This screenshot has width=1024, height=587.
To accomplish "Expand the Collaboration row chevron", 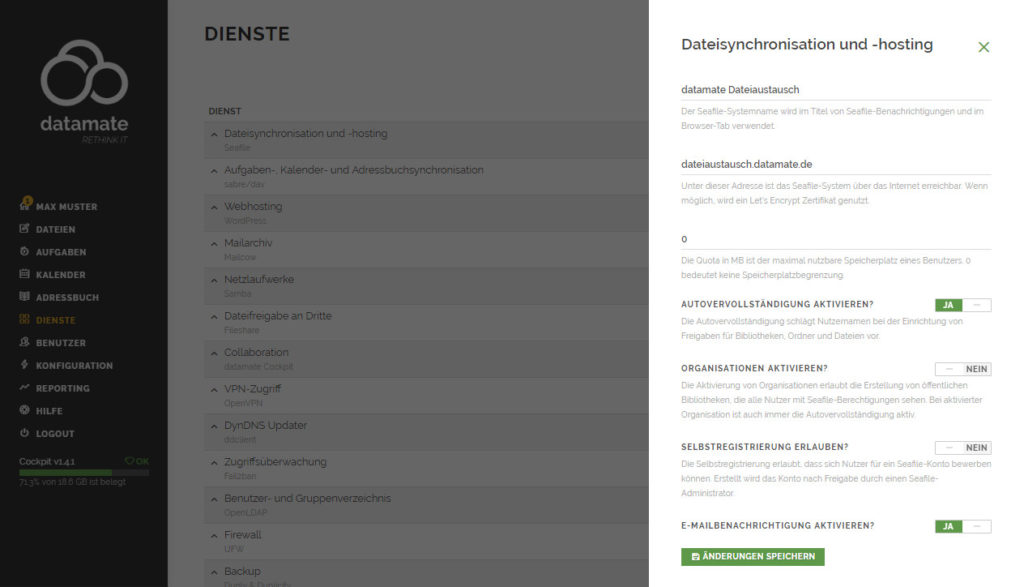I will (214, 353).
